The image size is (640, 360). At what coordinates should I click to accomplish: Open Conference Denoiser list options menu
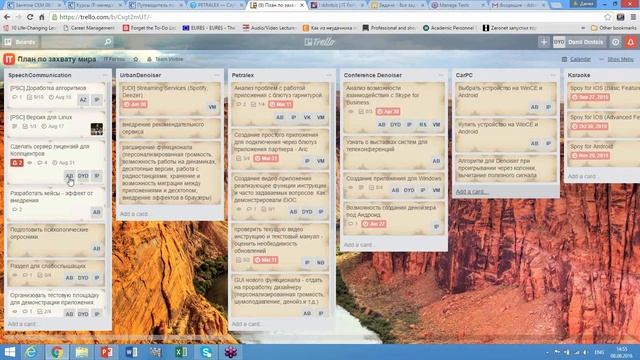(441, 75)
